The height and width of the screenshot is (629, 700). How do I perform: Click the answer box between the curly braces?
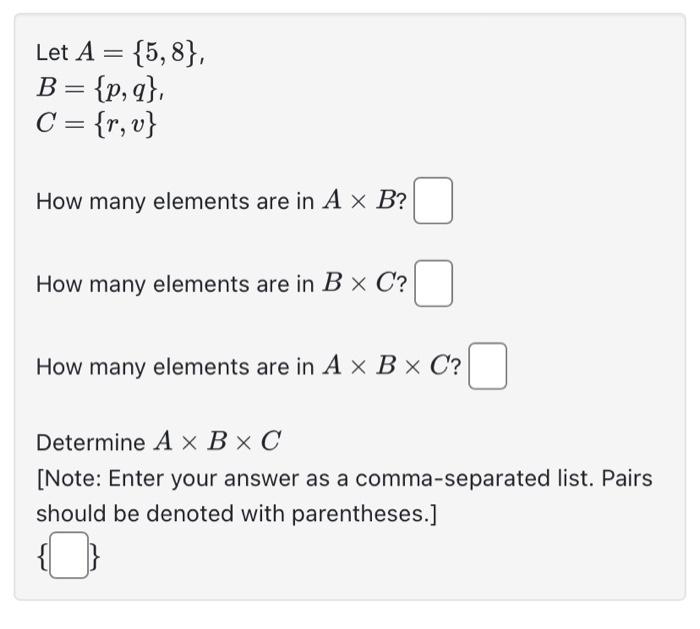click(67, 558)
